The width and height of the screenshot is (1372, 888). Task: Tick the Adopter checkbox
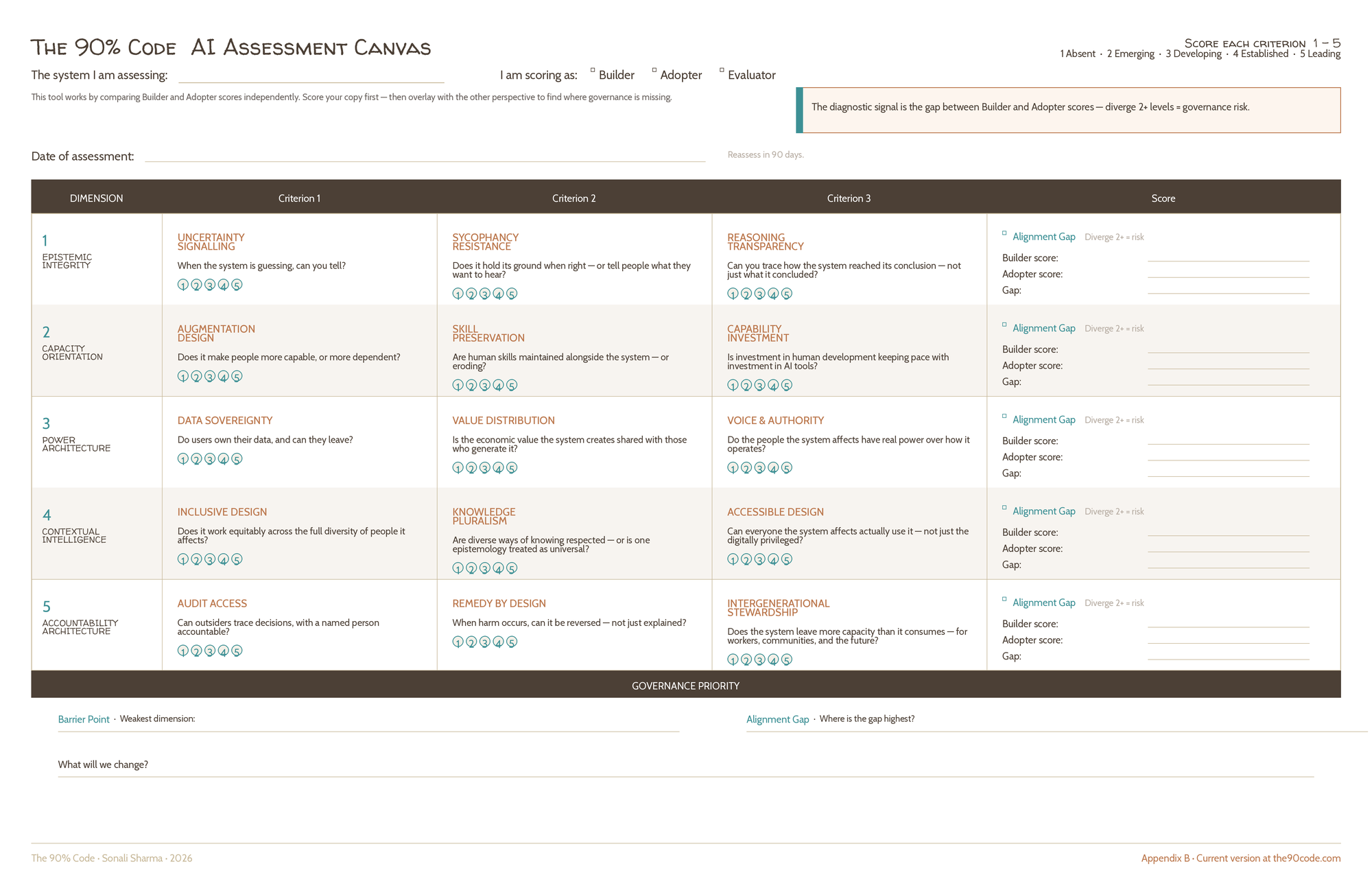[654, 70]
